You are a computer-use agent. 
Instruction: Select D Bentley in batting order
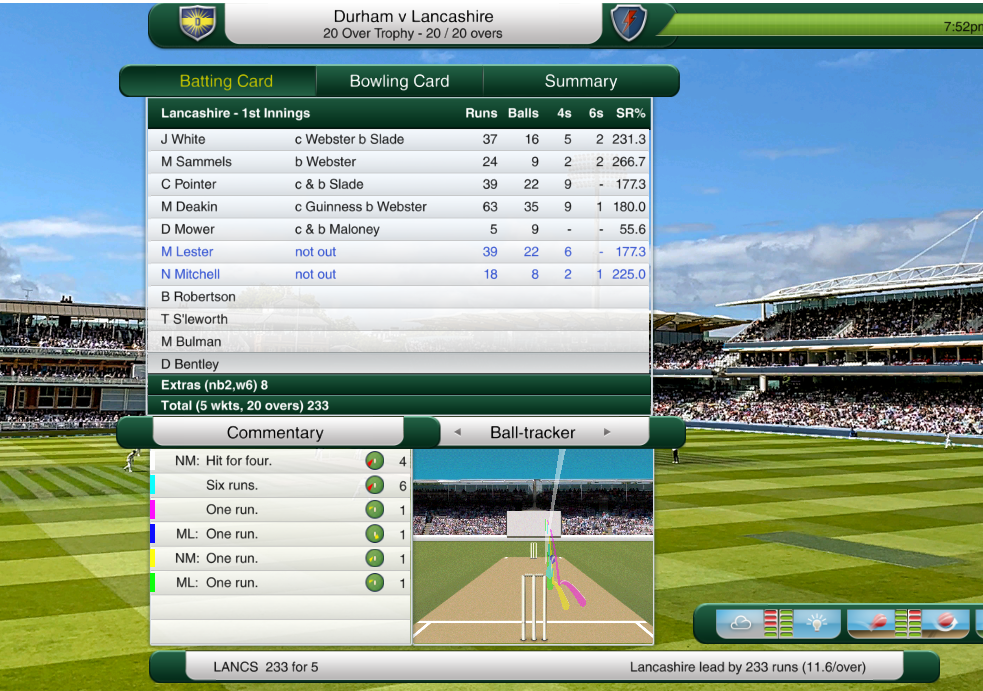[399, 364]
